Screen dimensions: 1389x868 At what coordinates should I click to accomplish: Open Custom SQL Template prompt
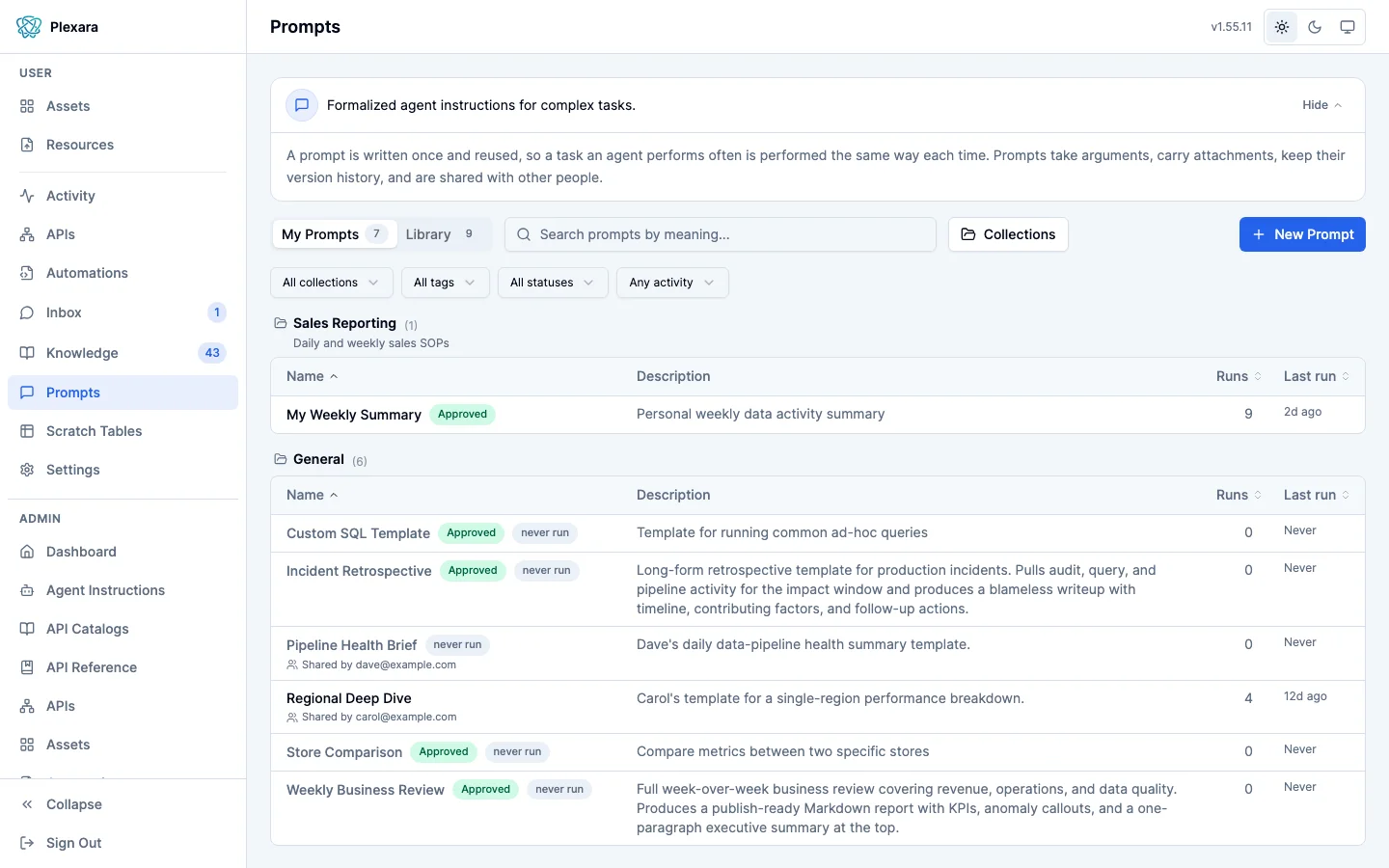pyautogui.click(x=358, y=533)
